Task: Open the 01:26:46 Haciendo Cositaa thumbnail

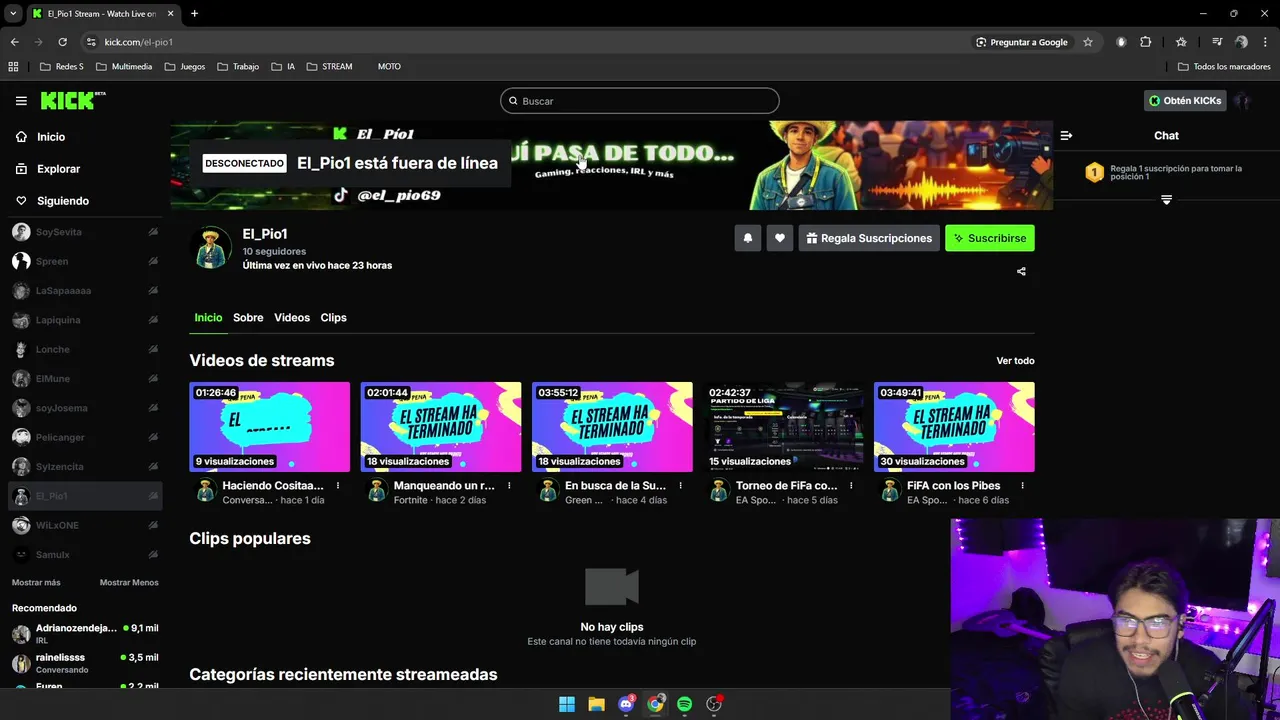Action: pos(270,427)
